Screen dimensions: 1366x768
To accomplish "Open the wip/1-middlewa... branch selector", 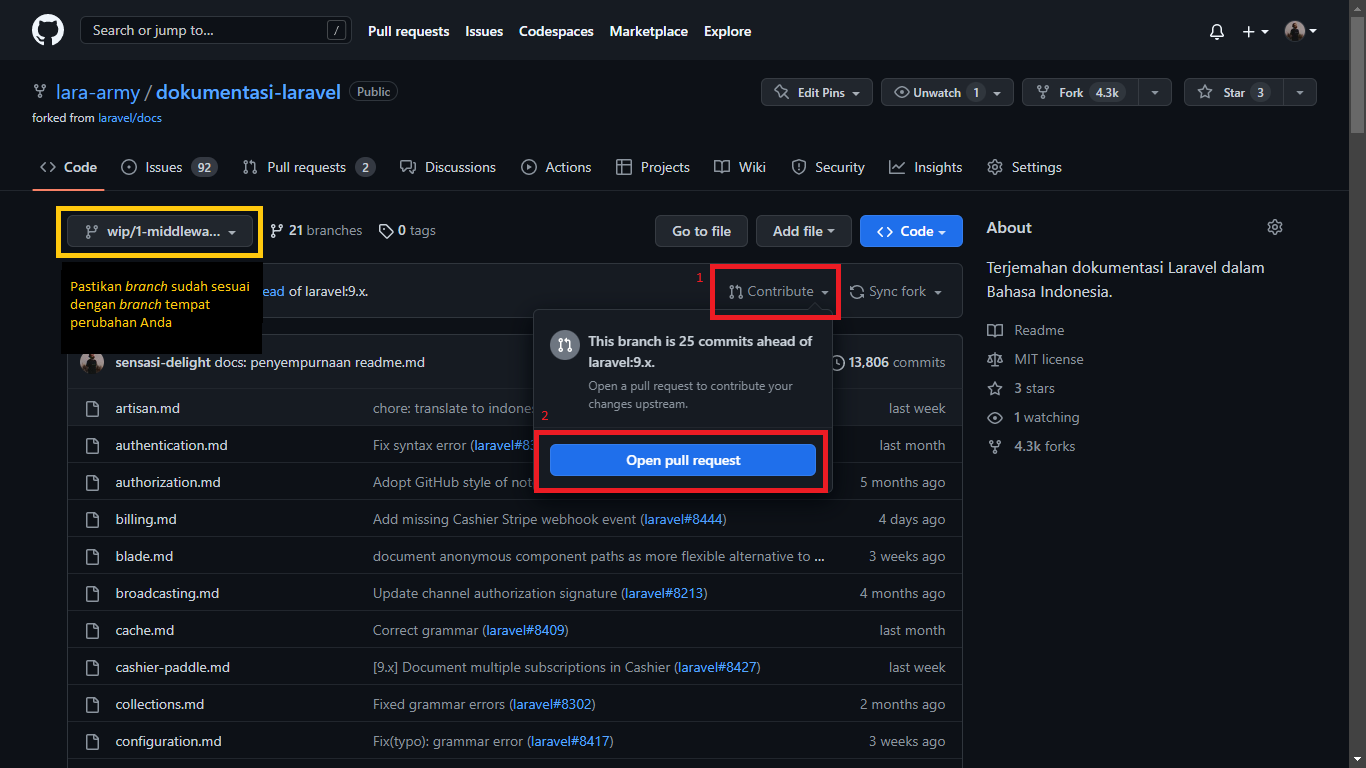I will (x=160, y=231).
